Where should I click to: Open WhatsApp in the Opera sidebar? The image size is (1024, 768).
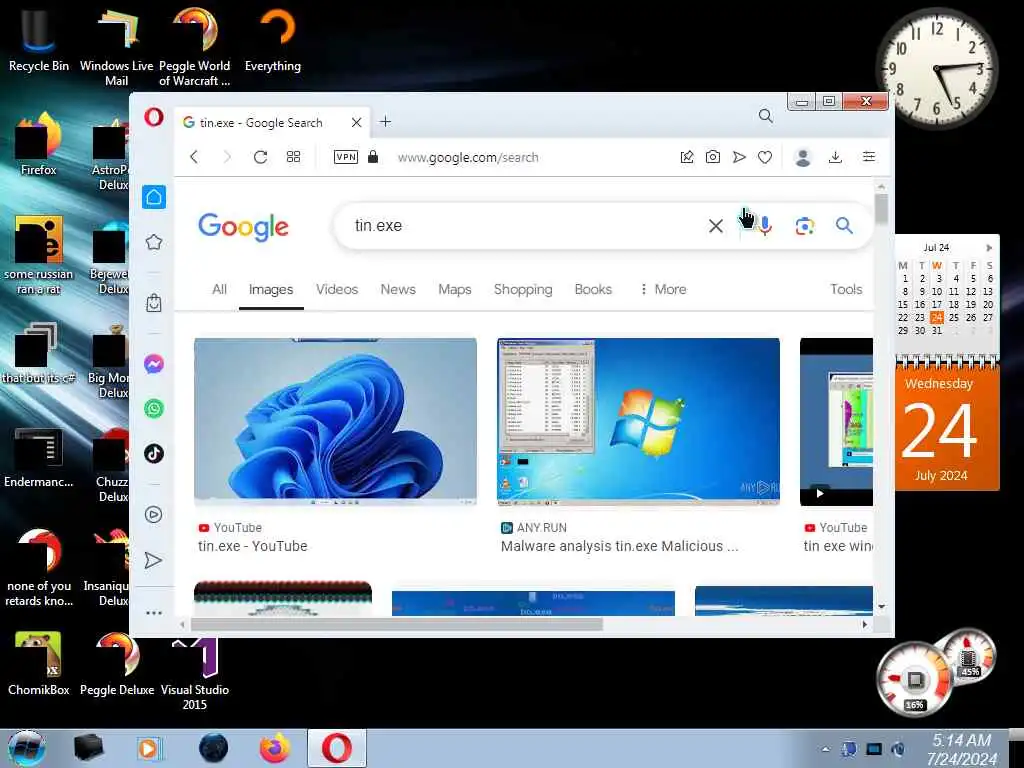pyautogui.click(x=154, y=409)
